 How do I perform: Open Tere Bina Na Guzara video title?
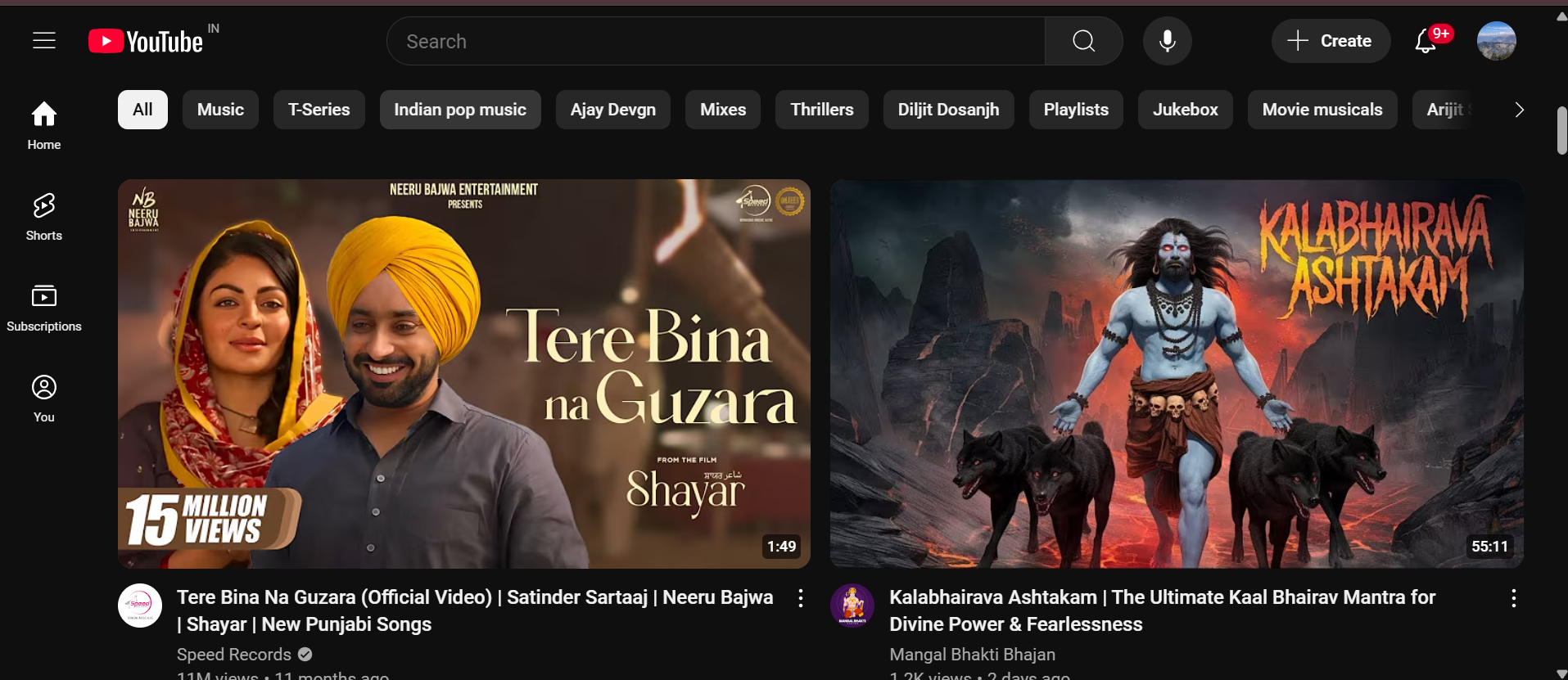(x=475, y=610)
